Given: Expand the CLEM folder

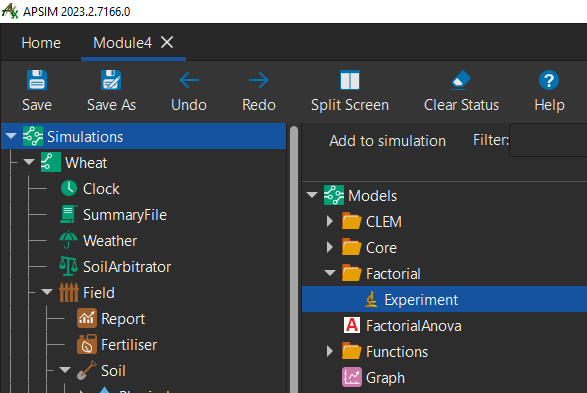Looking at the screenshot, I should point(330,221).
